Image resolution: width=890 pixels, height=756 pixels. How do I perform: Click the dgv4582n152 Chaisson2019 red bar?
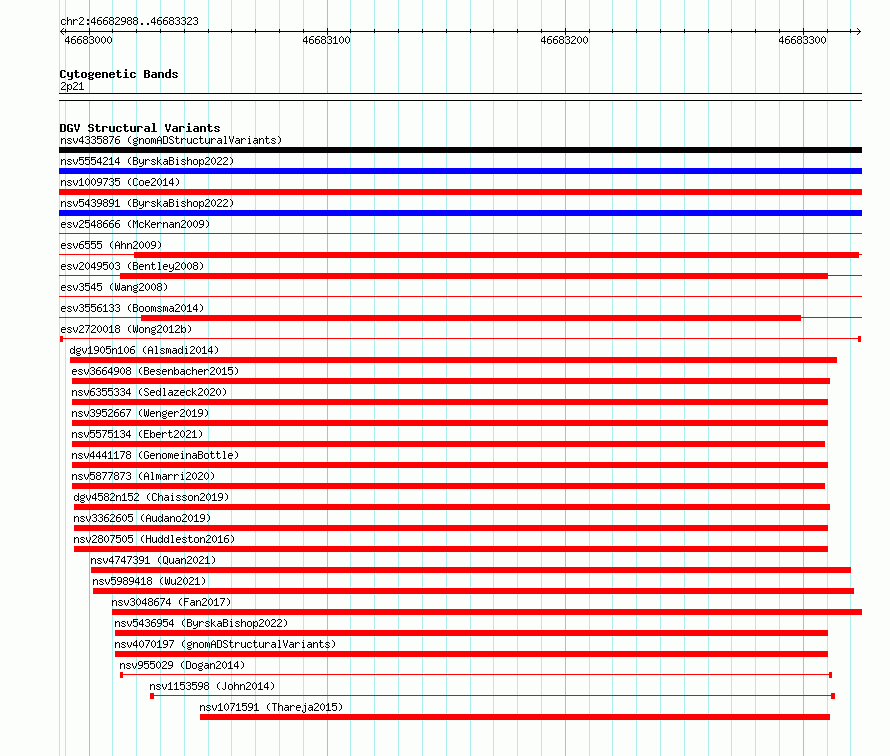452,507
